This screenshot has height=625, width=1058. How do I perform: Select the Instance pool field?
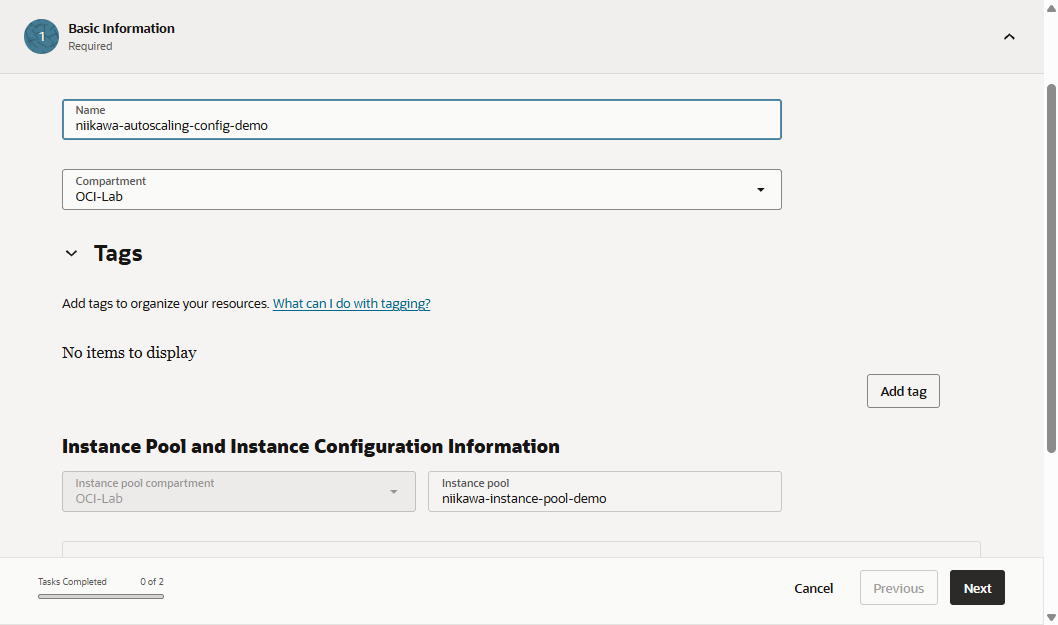(x=604, y=497)
